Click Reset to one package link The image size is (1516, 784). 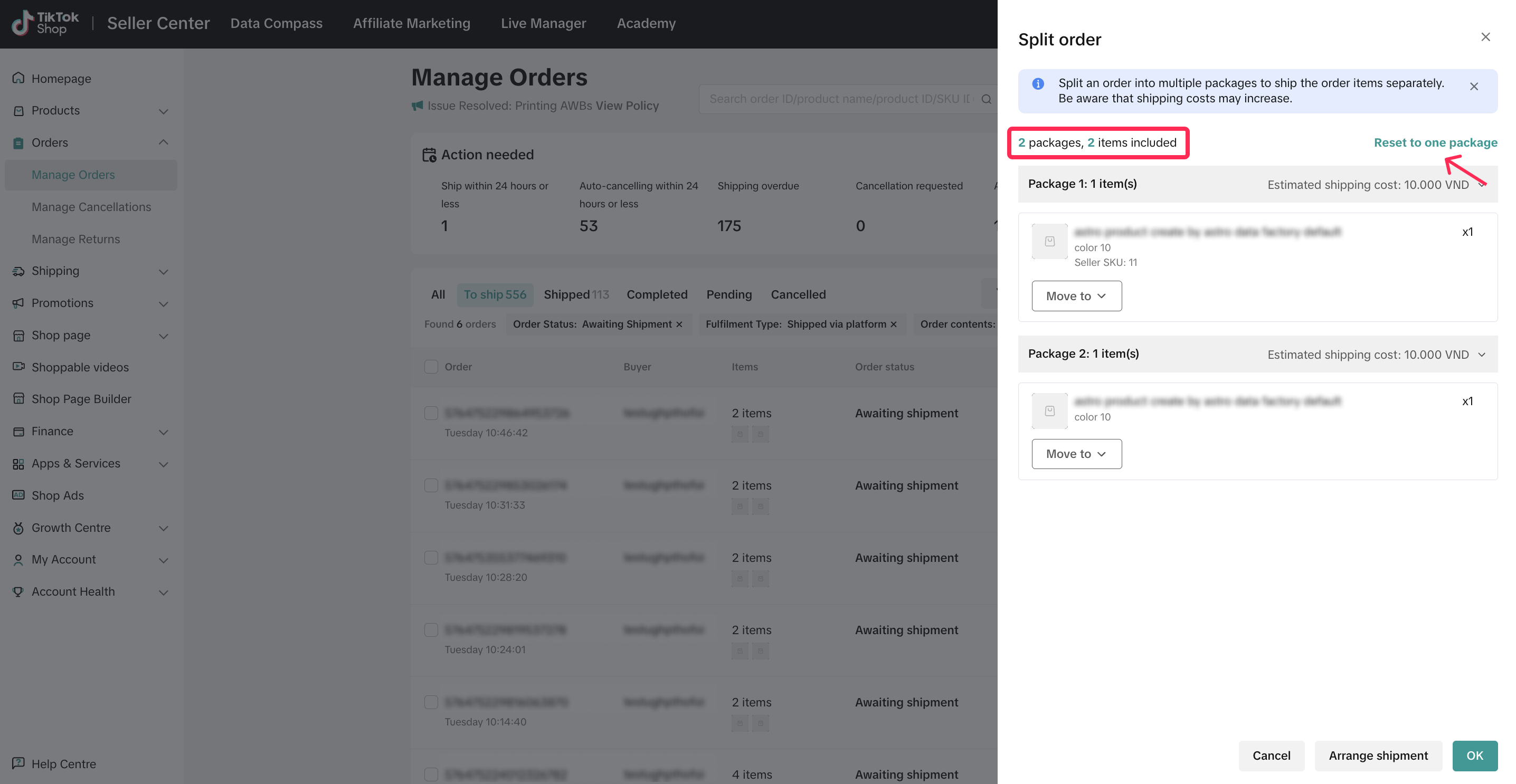coord(1435,142)
